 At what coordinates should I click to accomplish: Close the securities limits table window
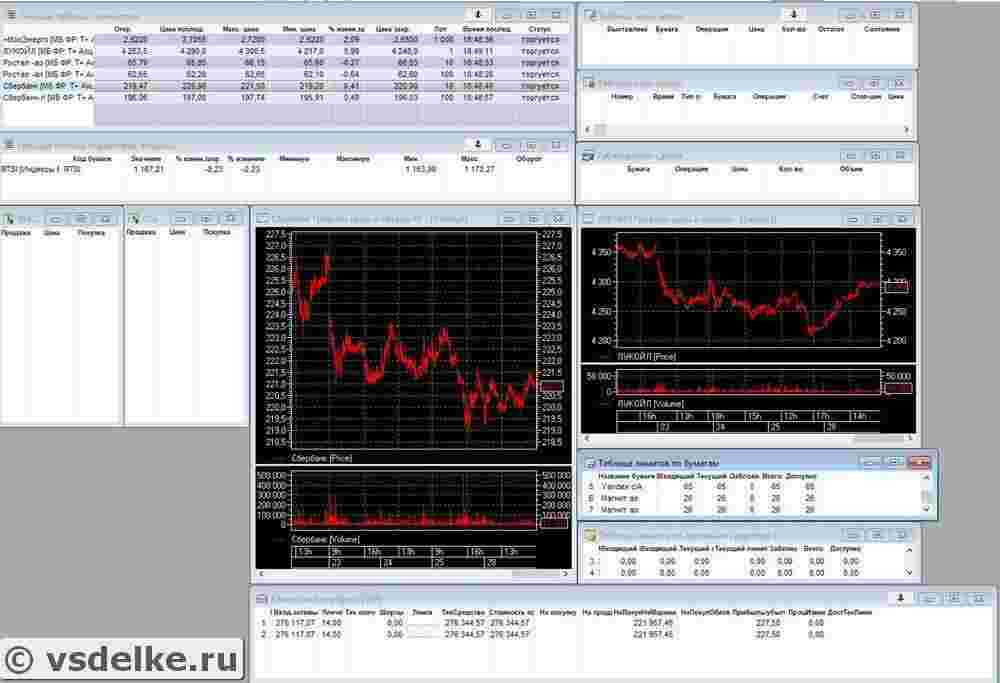(x=920, y=462)
